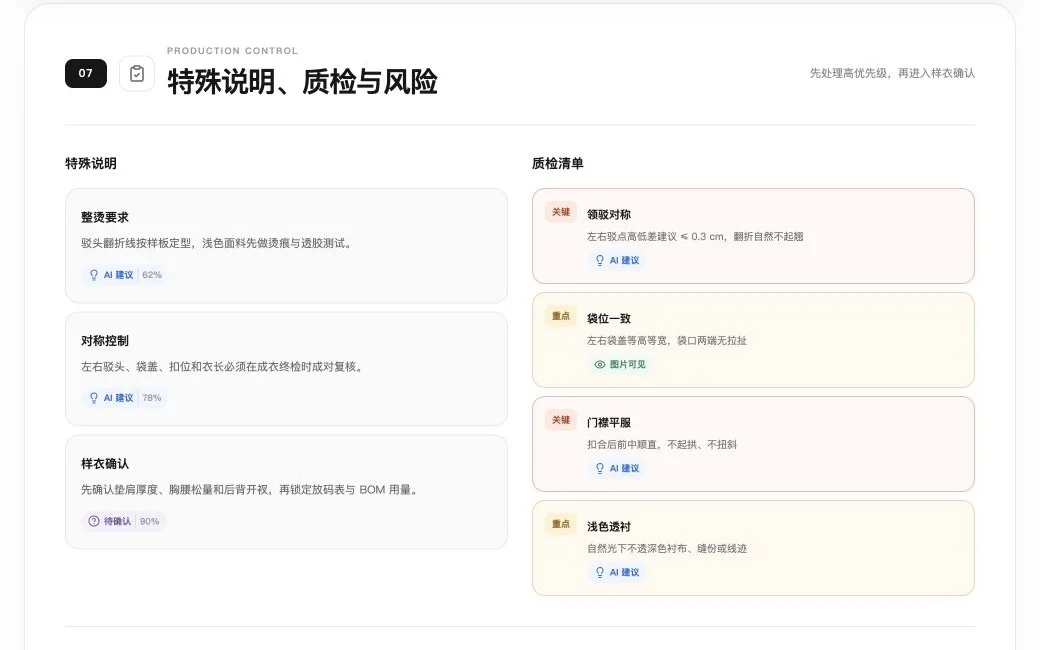Click the AI 建议 tag under 领驳对称

click(618, 261)
